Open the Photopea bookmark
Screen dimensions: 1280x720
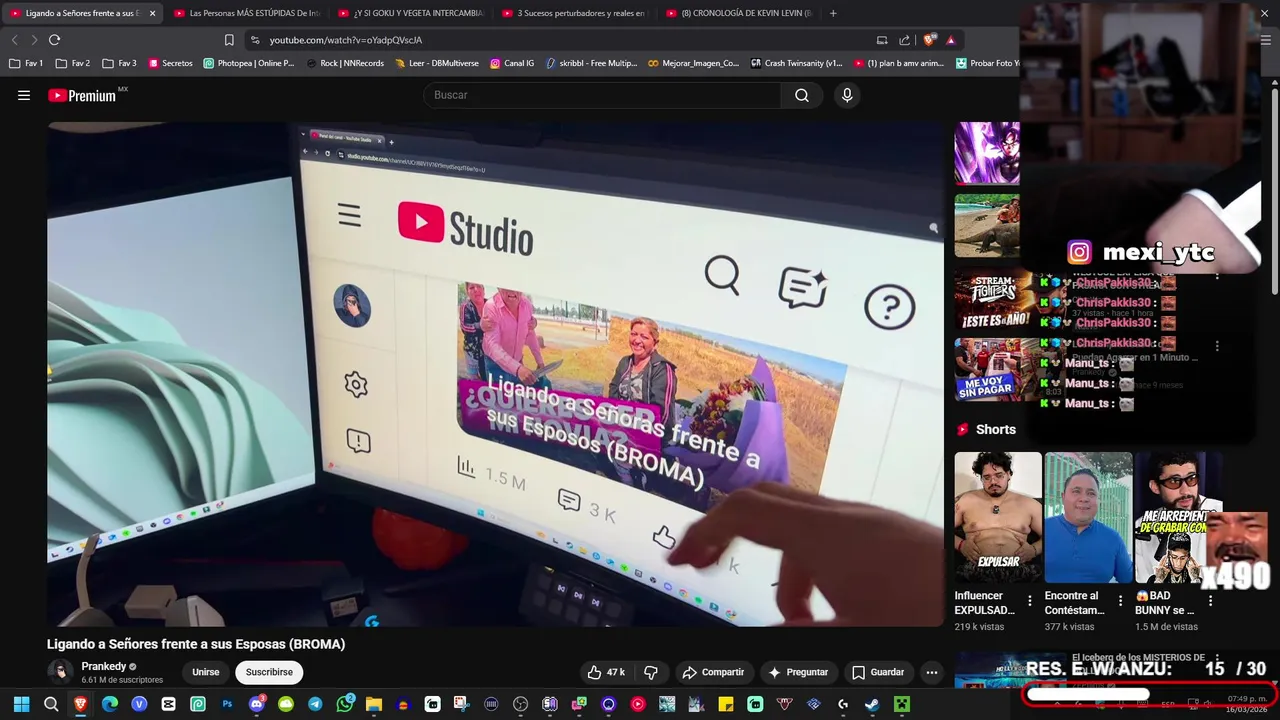[x=249, y=63]
